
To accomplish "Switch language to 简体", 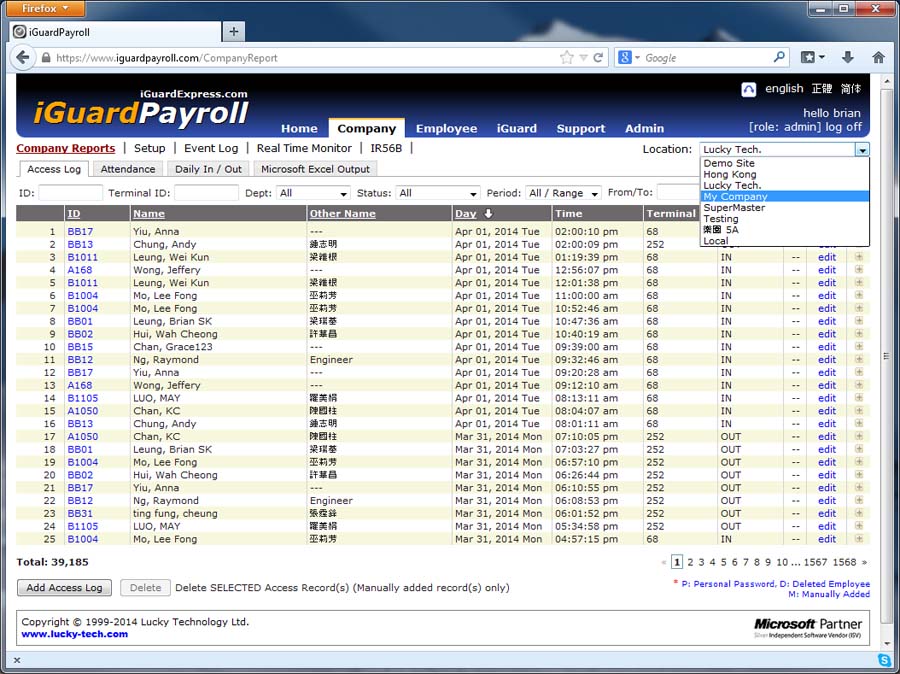I will click(851, 89).
